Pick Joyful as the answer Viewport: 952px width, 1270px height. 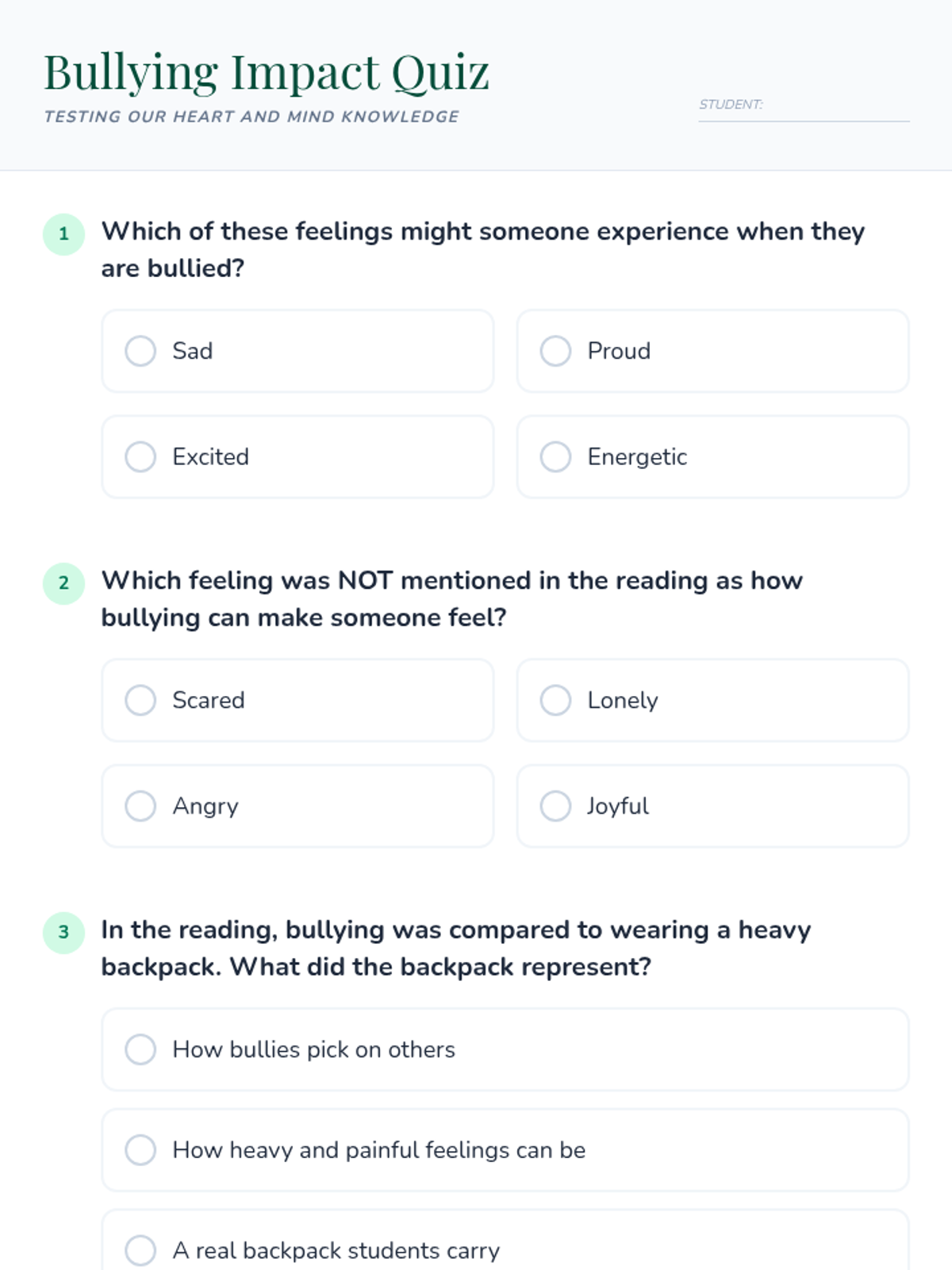(x=555, y=806)
